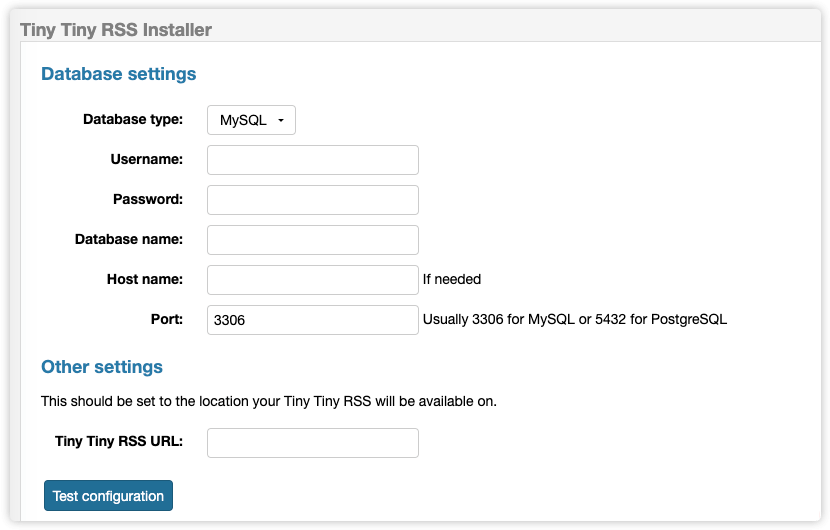Click the "Usually 3306 for MySQL" port hint
This screenshot has height=530, width=830.
tap(574, 320)
